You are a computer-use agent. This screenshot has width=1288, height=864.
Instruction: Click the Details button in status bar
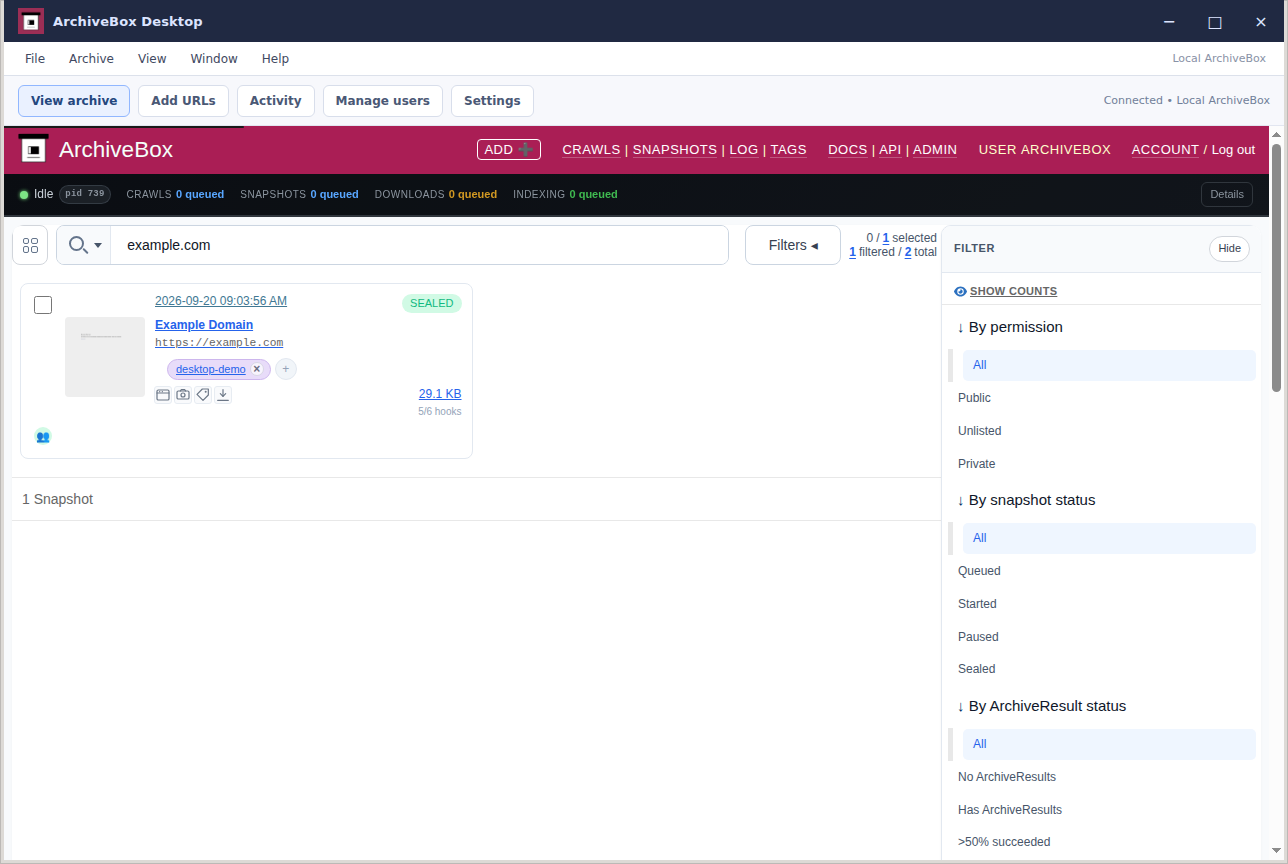[x=1226, y=194]
